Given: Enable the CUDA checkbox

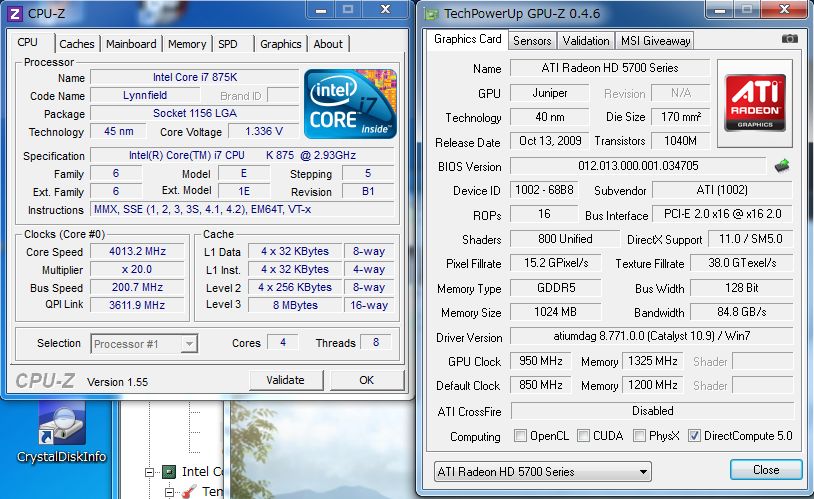Looking at the screenshot, I should pos(584,435).
